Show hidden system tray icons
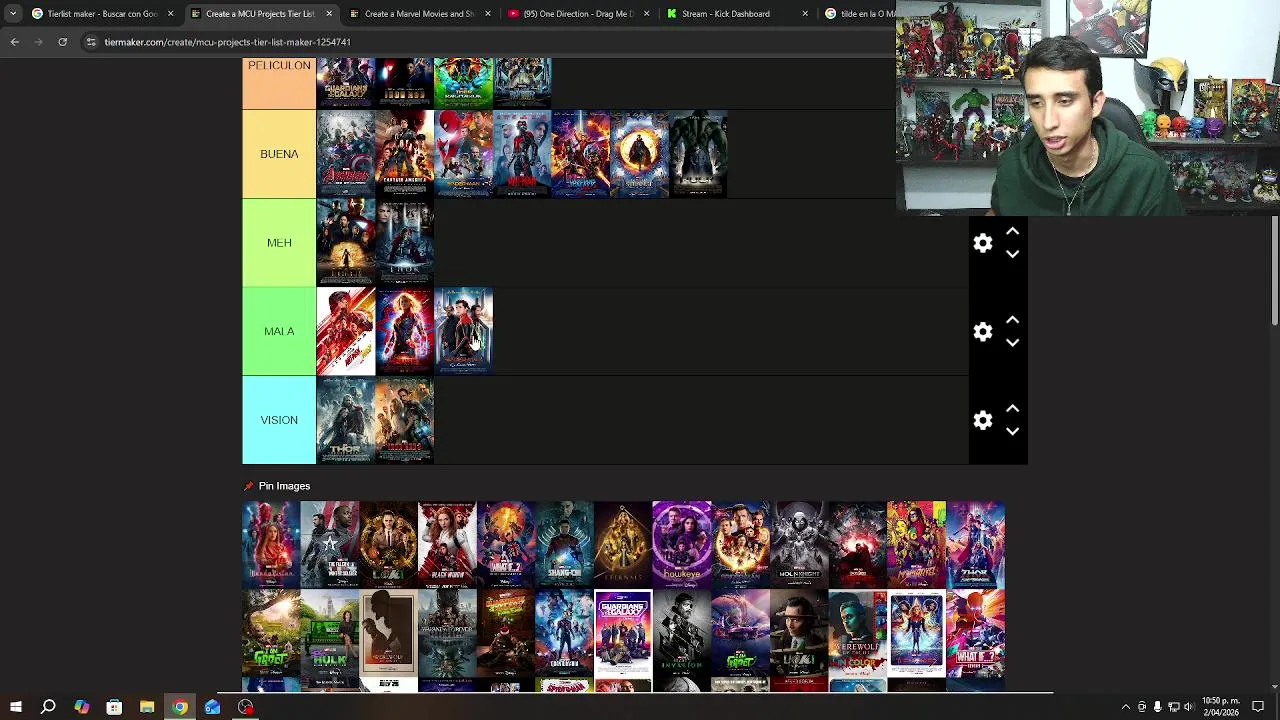1280x720 pixels. tap(1125, 707)
